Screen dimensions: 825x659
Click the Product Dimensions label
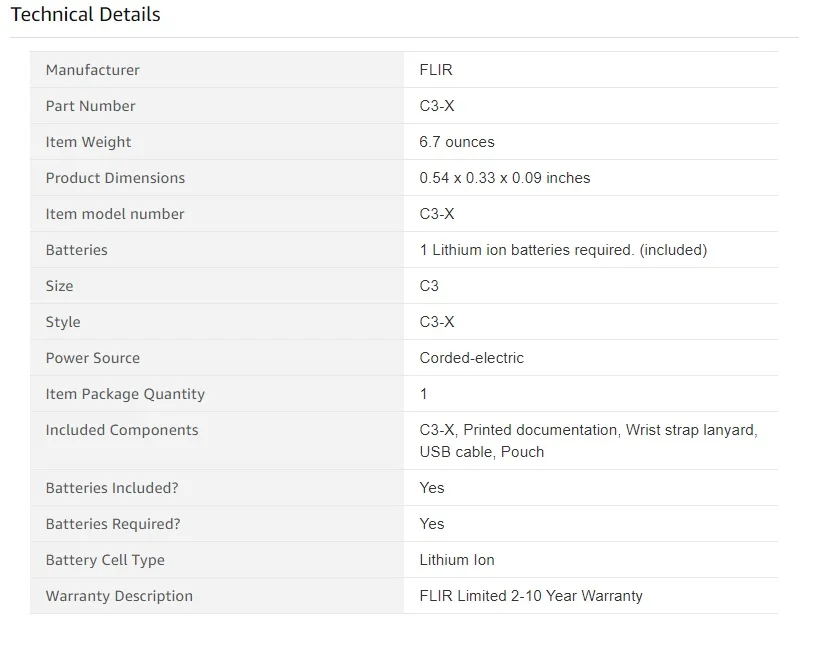(x=115, y=178)
